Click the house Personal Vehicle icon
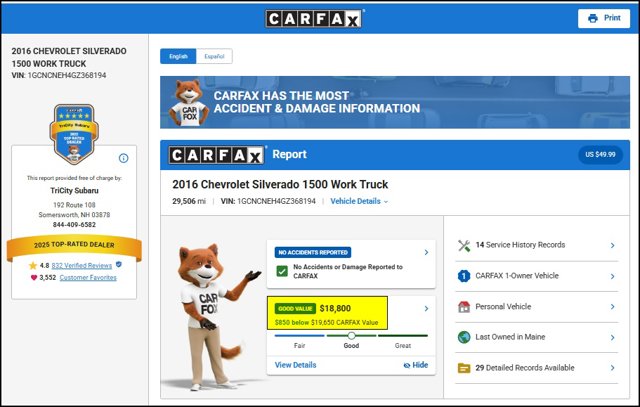This screenshot has width=640, height=407. (464, 307)
